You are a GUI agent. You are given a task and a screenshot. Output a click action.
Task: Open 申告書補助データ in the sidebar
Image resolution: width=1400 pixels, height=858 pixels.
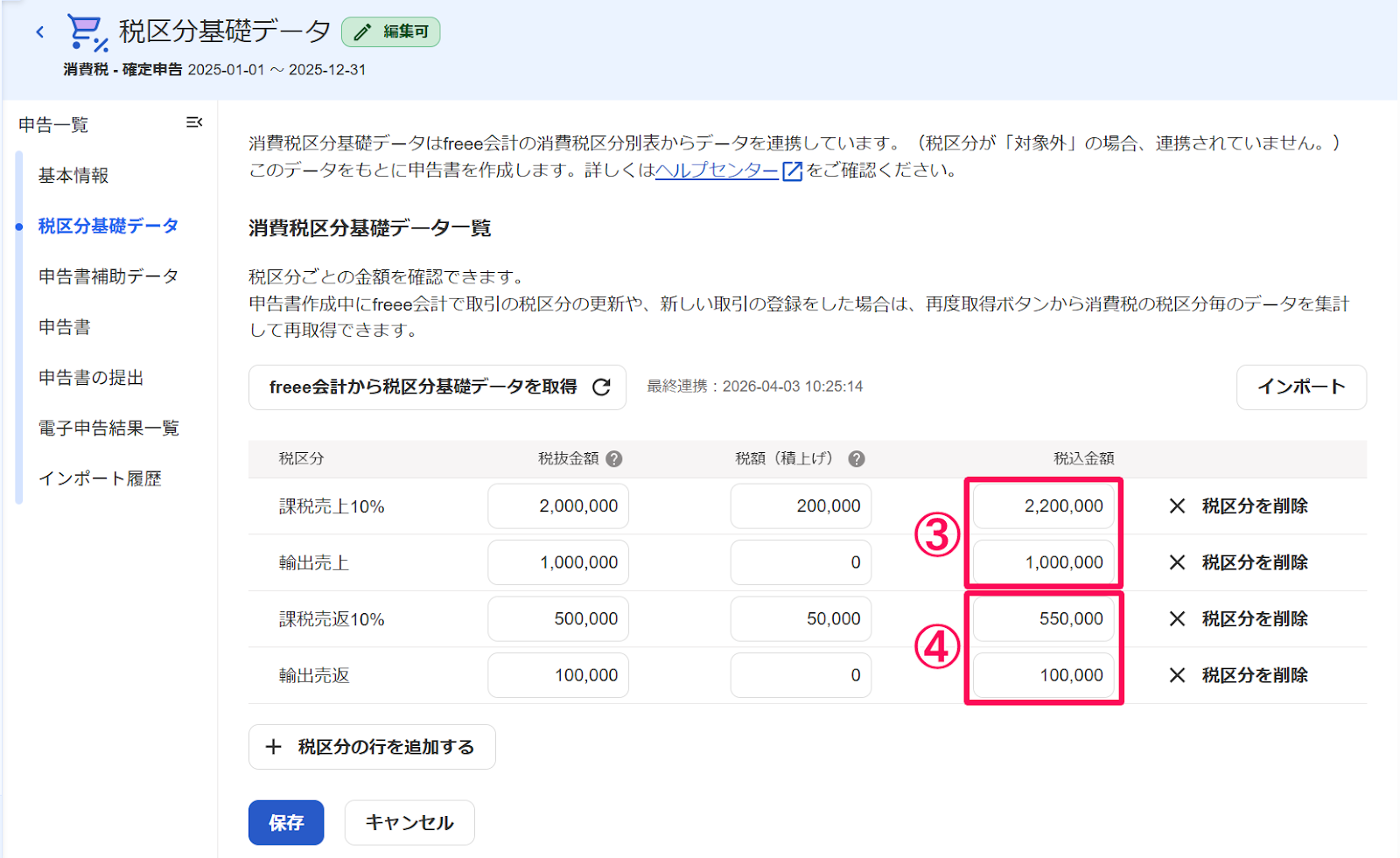pos(108,276)
